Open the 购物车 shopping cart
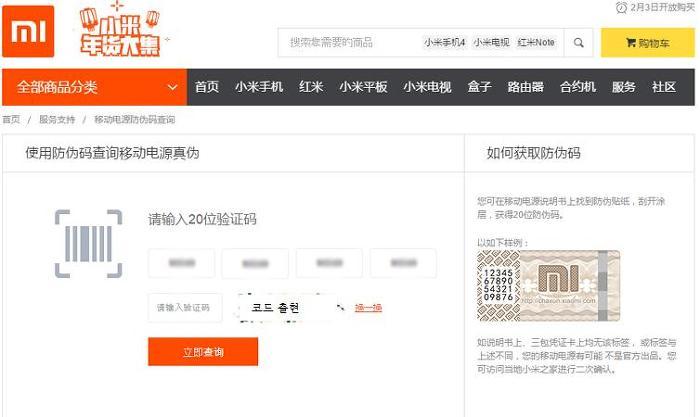The height and width of the screenshot is (417, 700). [x=647, y=43]
